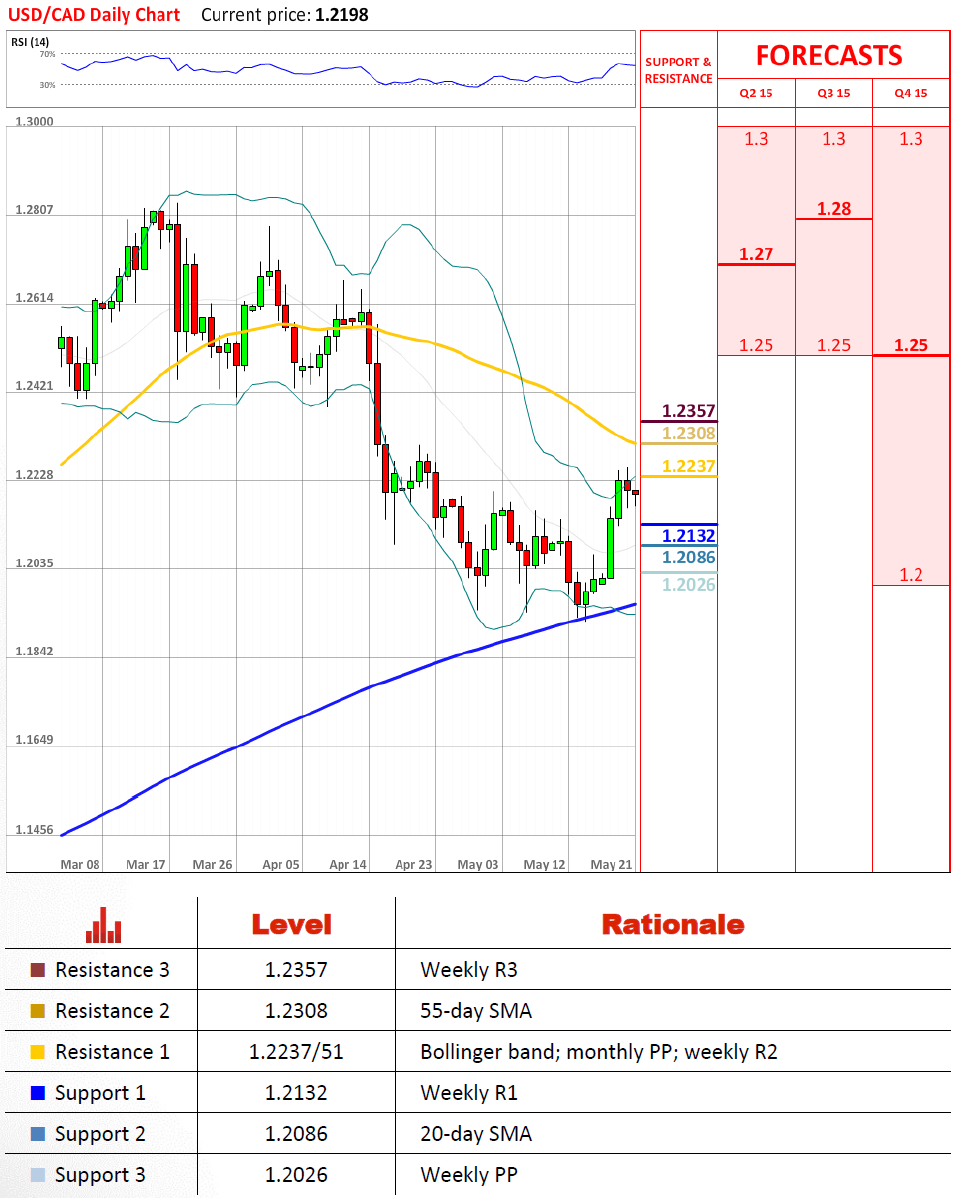Click the Support 2 steel blue swatch

pyautogui.click(x=37, y=1134)
